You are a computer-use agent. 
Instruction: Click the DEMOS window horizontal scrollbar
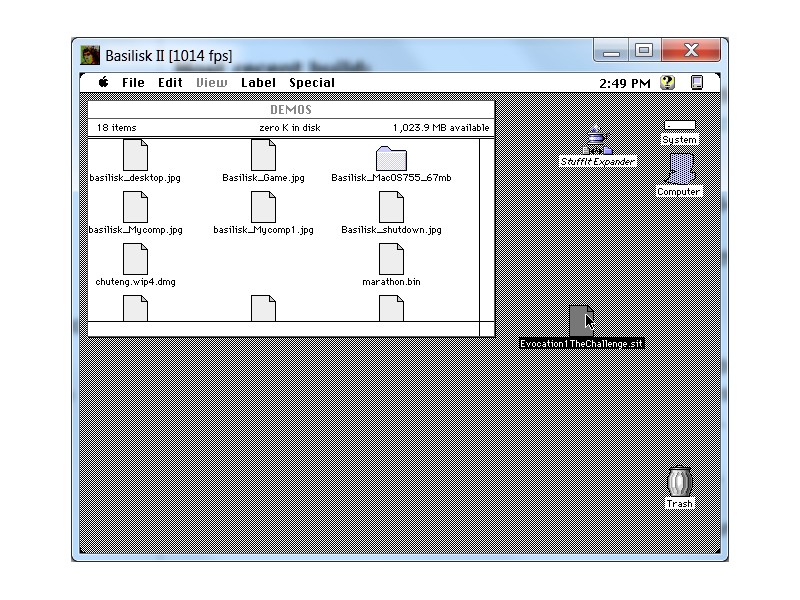pyautogui.click(x=284, y=329)
